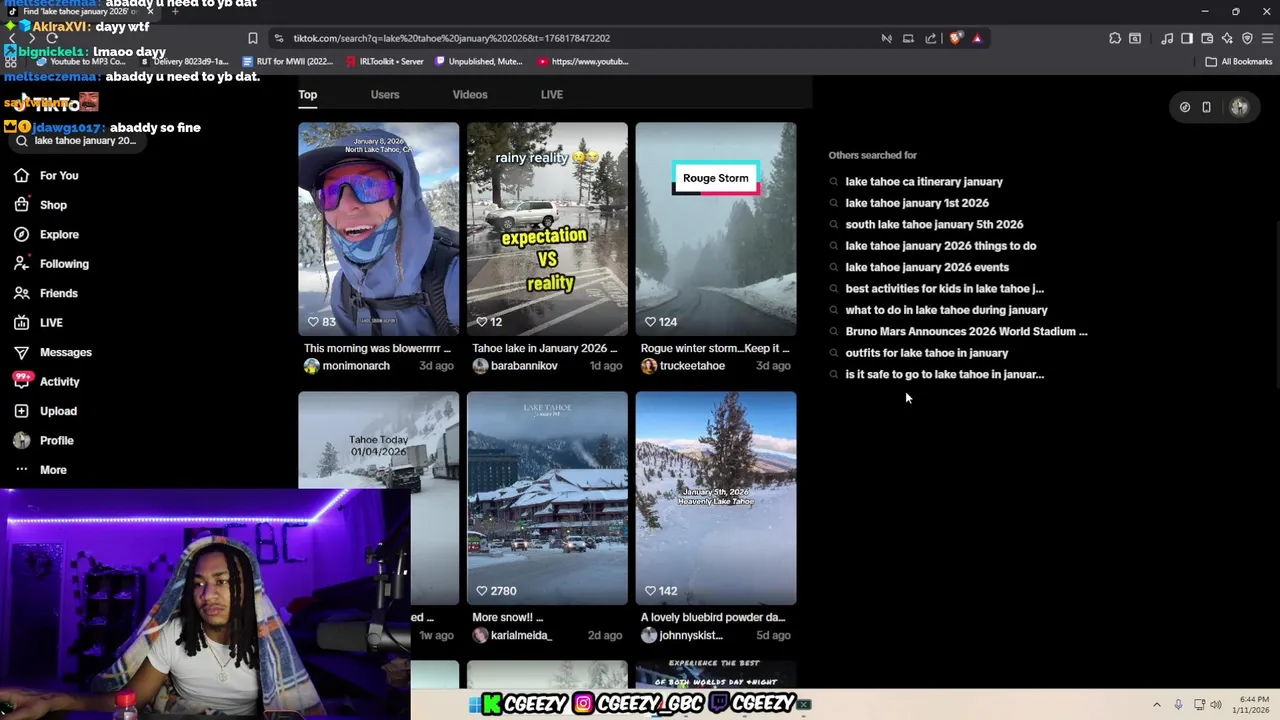Image resolution: width=1280 pixels, height=720 pixels.
Task: Open Profile in TikTok sidebar
Action: point(43,440)
